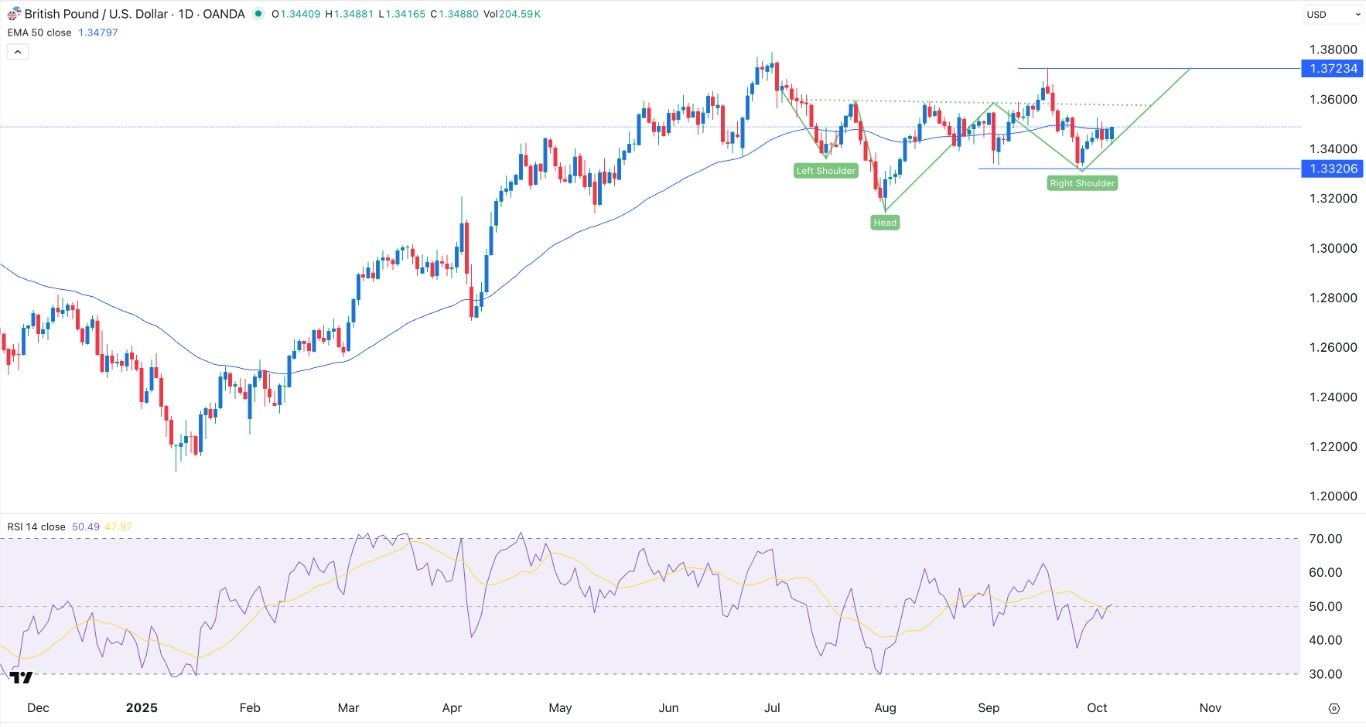Viewport: 1366px width, 727px height.
Task: Click the EMA value 1.34797
Action: 100,32
